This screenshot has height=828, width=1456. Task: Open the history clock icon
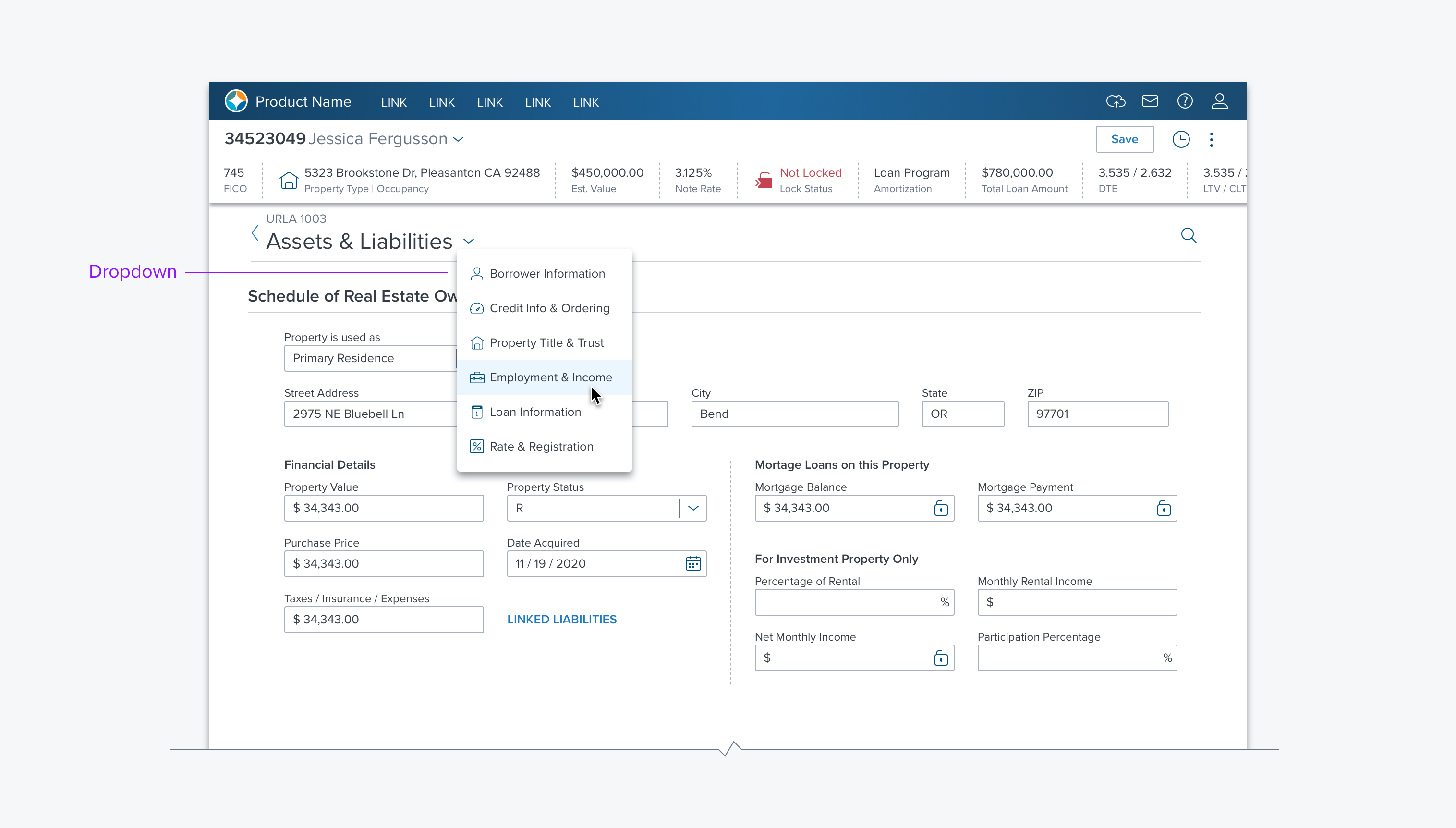(1181, 139)
